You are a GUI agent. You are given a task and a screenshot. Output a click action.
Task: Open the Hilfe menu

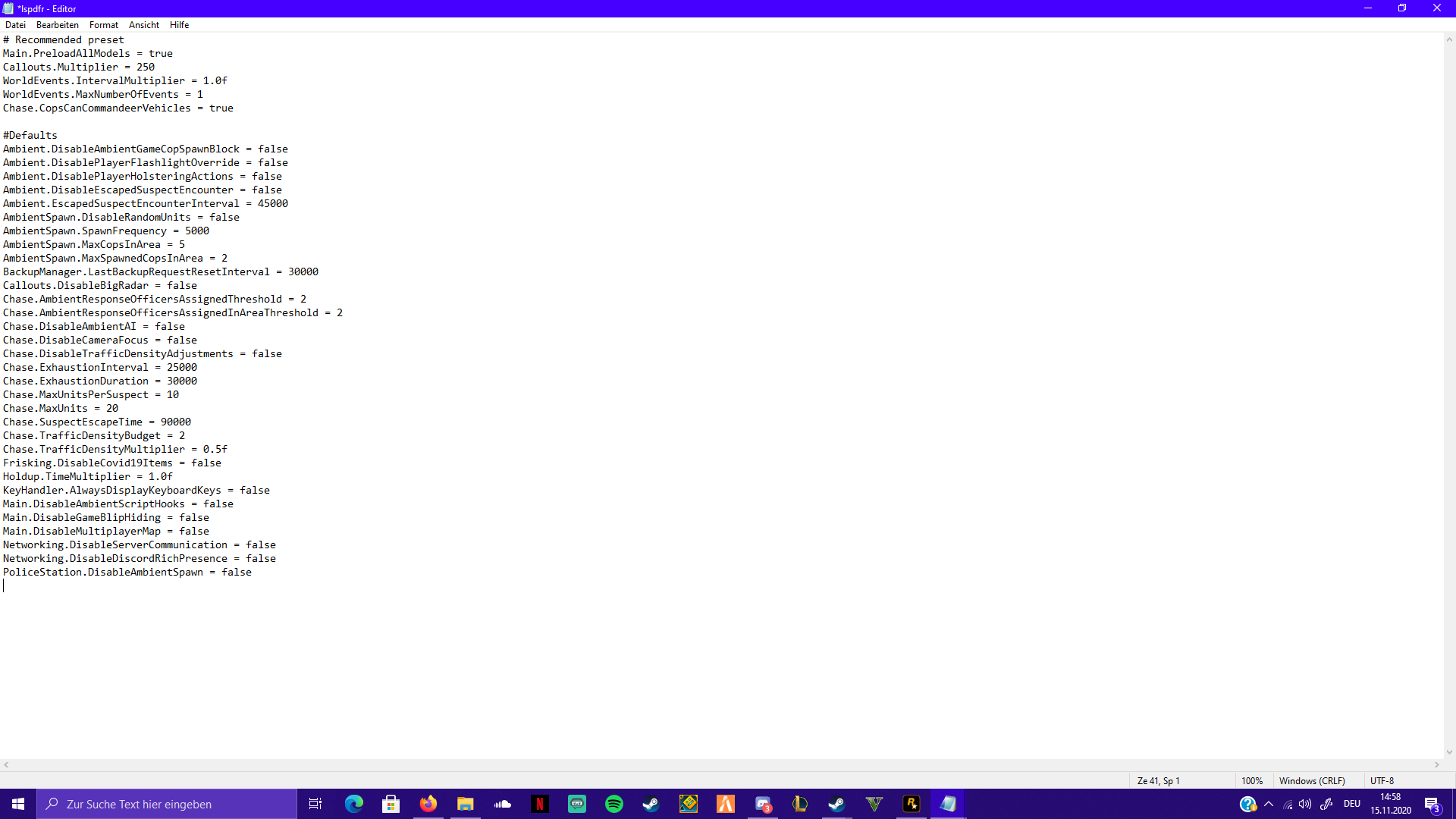pyautogui.click(x=180, y=25)
